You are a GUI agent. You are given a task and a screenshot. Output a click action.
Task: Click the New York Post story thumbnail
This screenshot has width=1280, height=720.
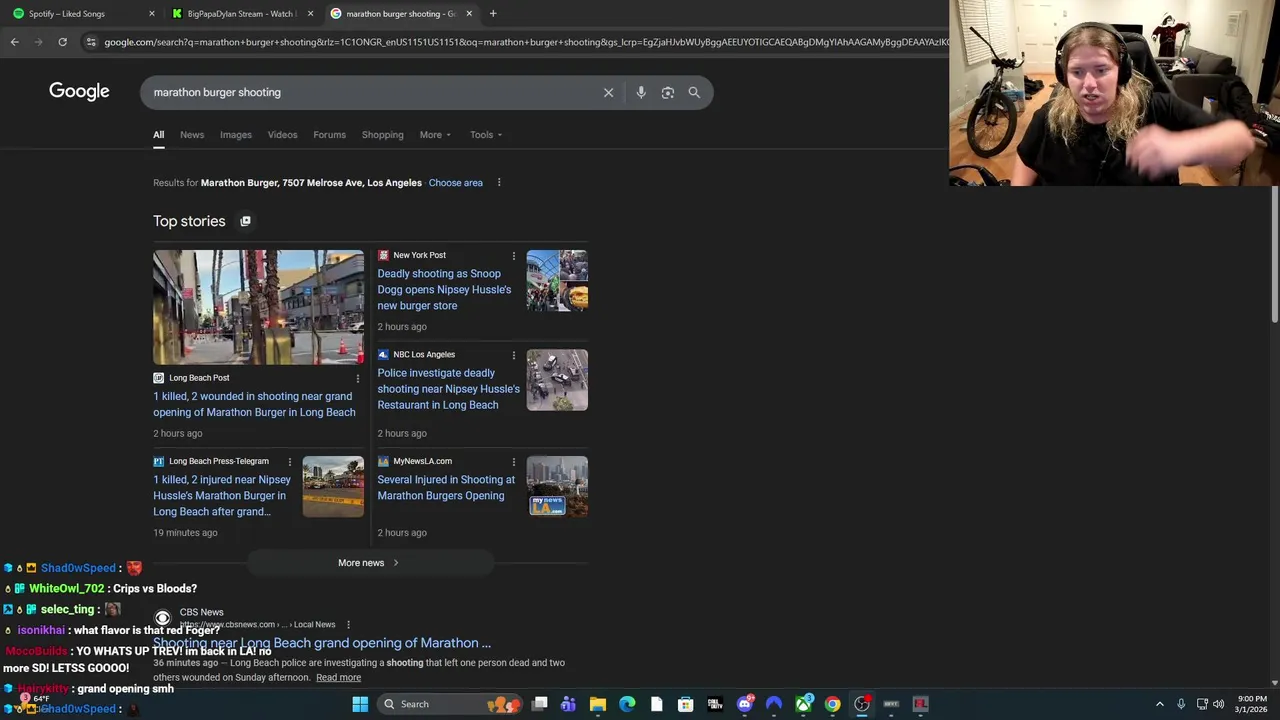coord(557,281)
